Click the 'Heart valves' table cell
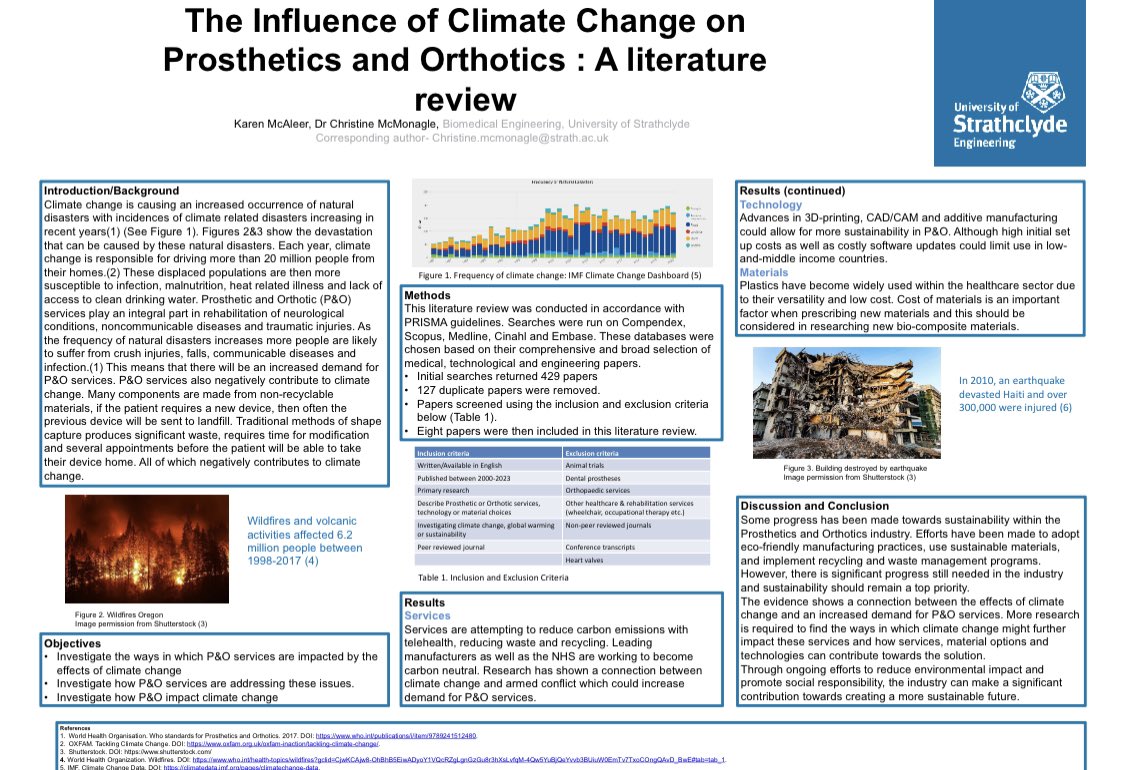The height and width of the screenshot is (770, 1125). click(636, 560)
